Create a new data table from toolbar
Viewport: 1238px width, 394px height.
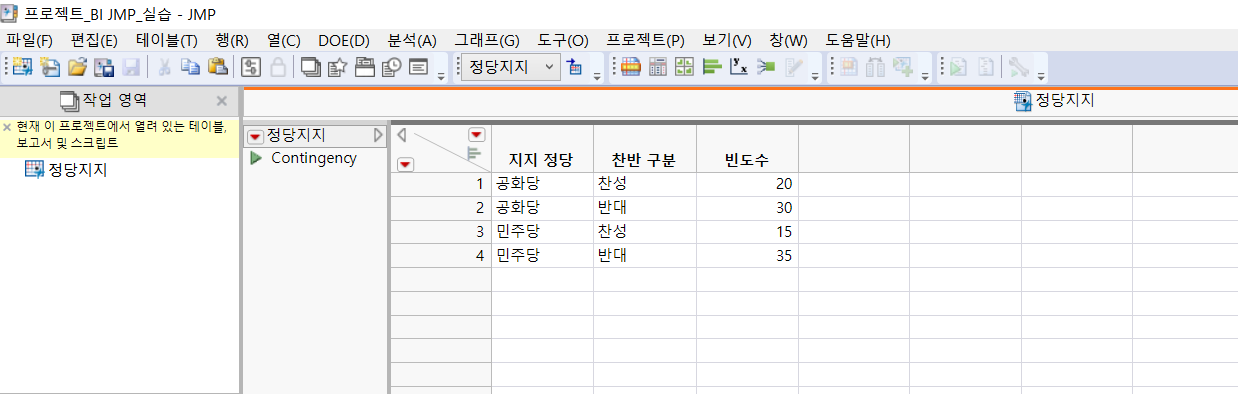coord(22,67)
